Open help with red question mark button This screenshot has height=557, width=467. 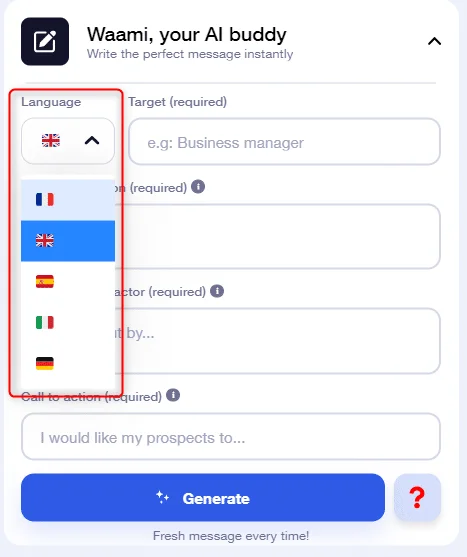pos(417,498)
